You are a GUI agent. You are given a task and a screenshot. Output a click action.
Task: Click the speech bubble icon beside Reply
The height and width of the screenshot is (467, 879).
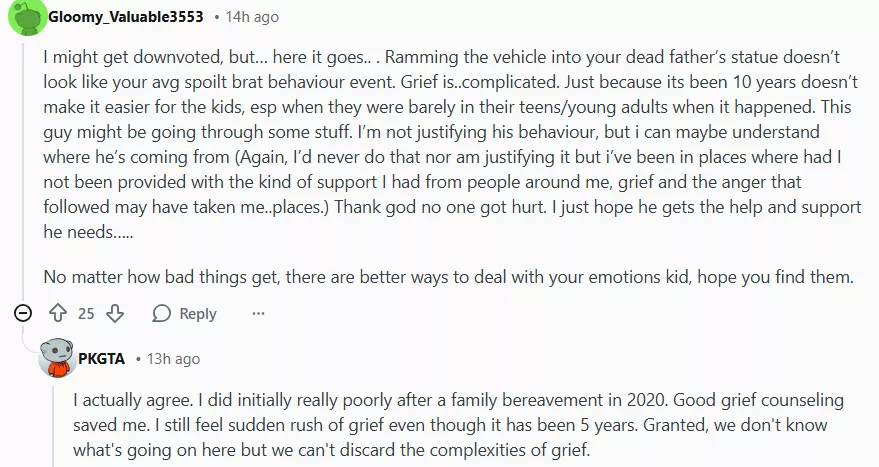point(162,313)
